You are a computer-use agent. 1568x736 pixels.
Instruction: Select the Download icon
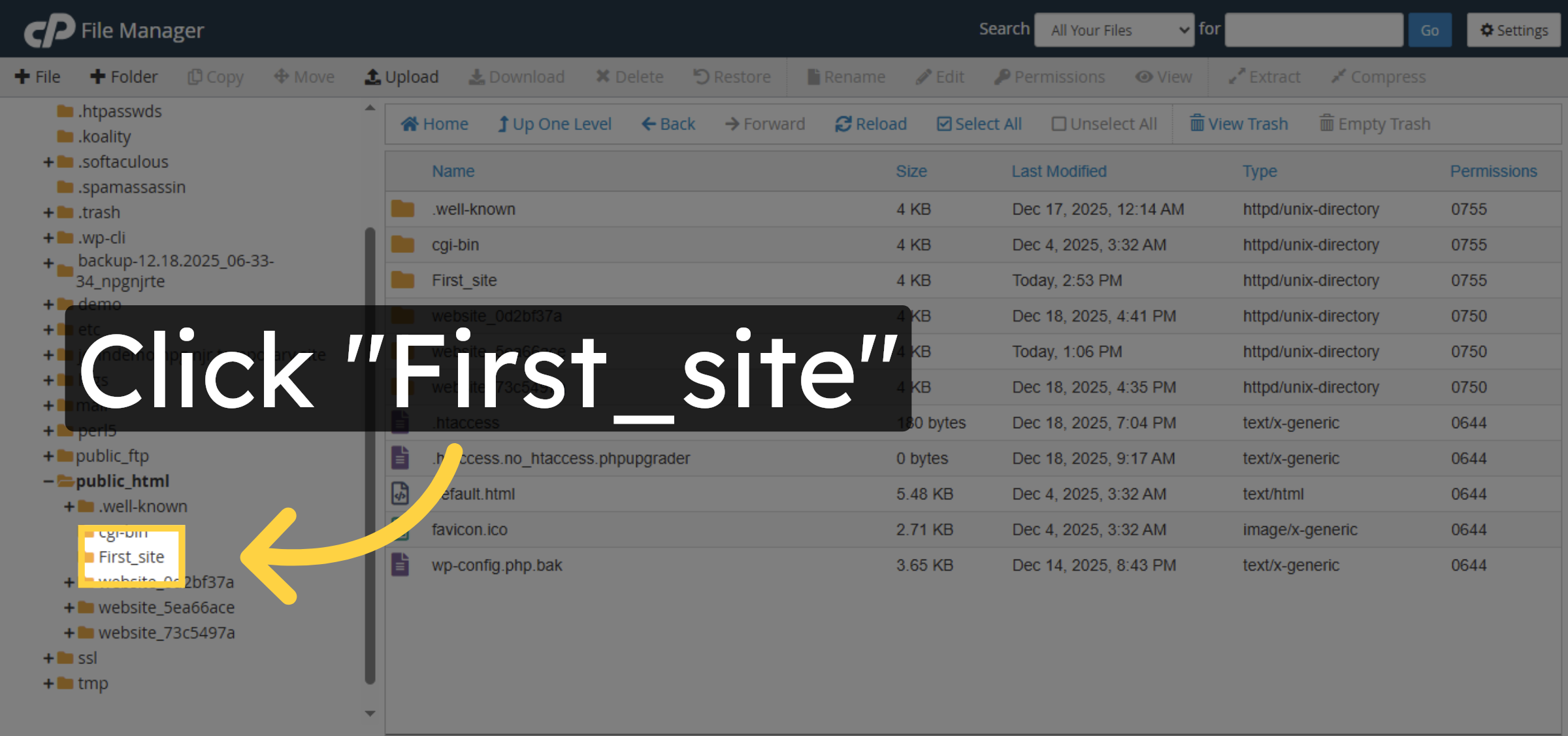point(517,76)
